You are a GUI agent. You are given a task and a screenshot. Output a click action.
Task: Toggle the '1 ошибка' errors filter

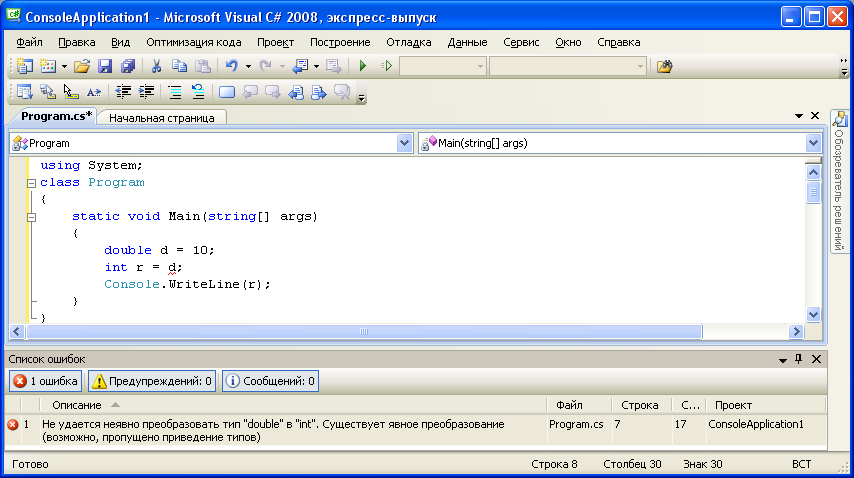point(45,381)
